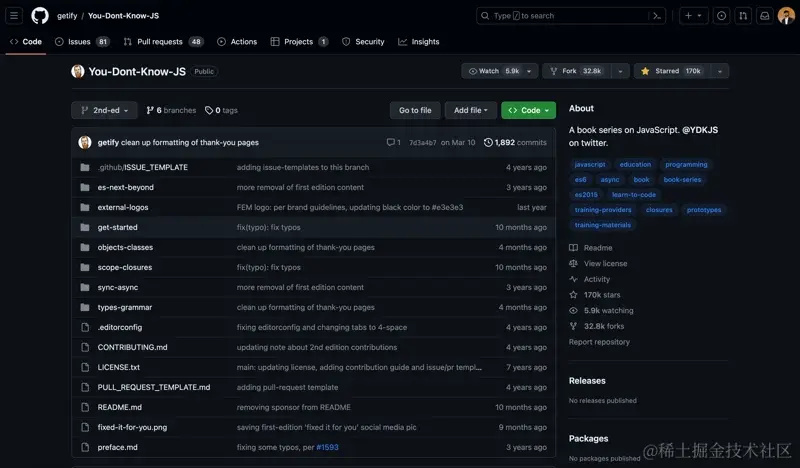The height and width of the screenshot is (468, 800).
Task: Open the create new plus dropdown
Action: click(693, 16)
